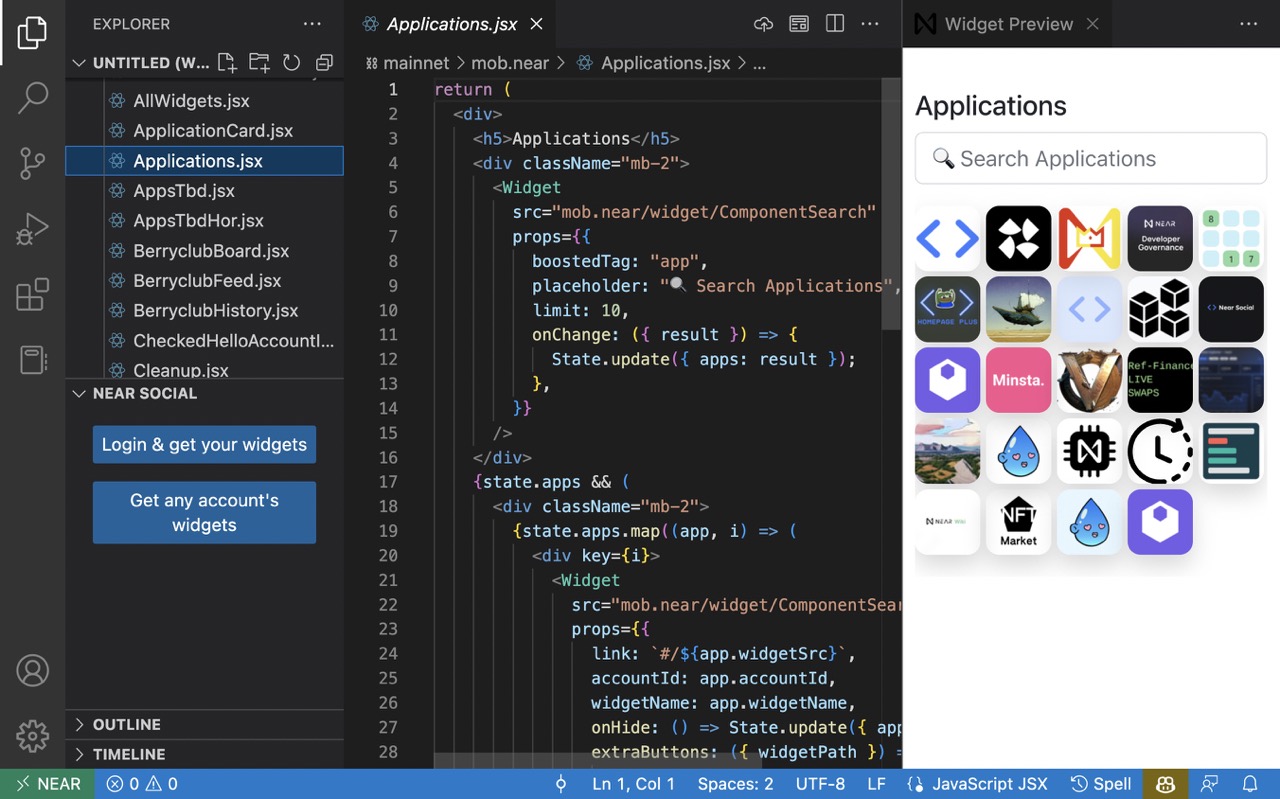This screenshot has height=799, width=1280.
Task: Click New Folder icon in Explorer header
Action: pyautogui.click(x=259, y=62)
